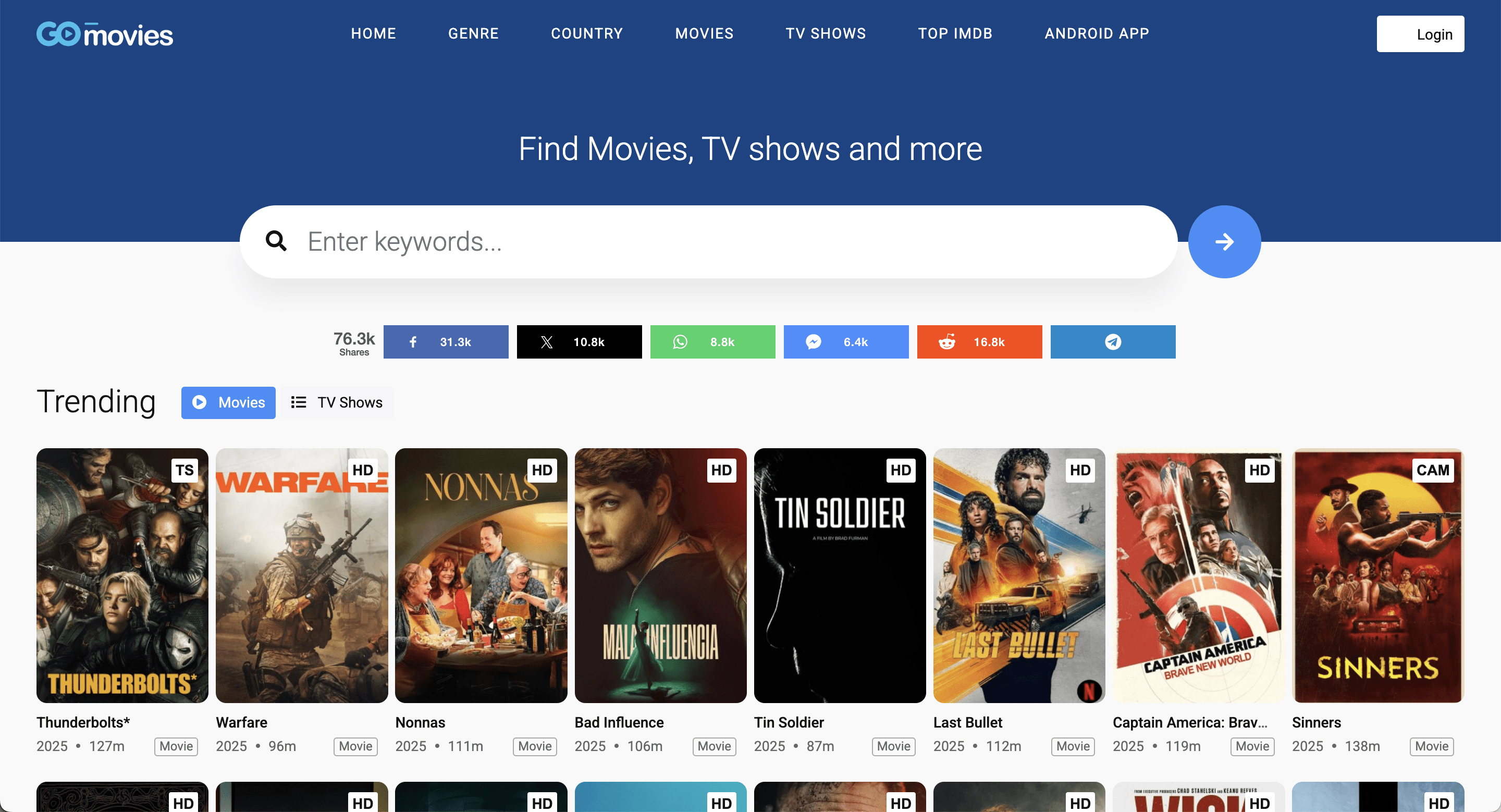Image resolution: width=1501 pixels, height=812 pixels.
Task: Click the 127m runtime under Thunderbolts*
Action: [x=107, y=746]
